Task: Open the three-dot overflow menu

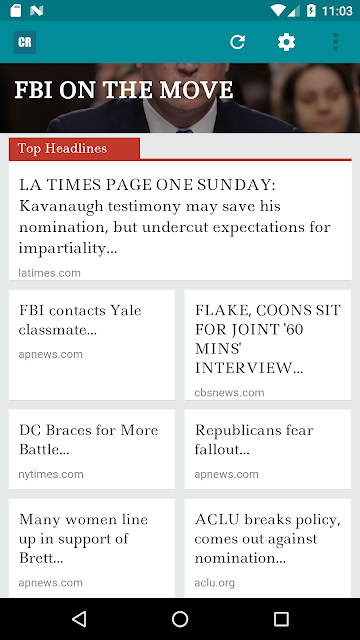Action: coord(336,42)
